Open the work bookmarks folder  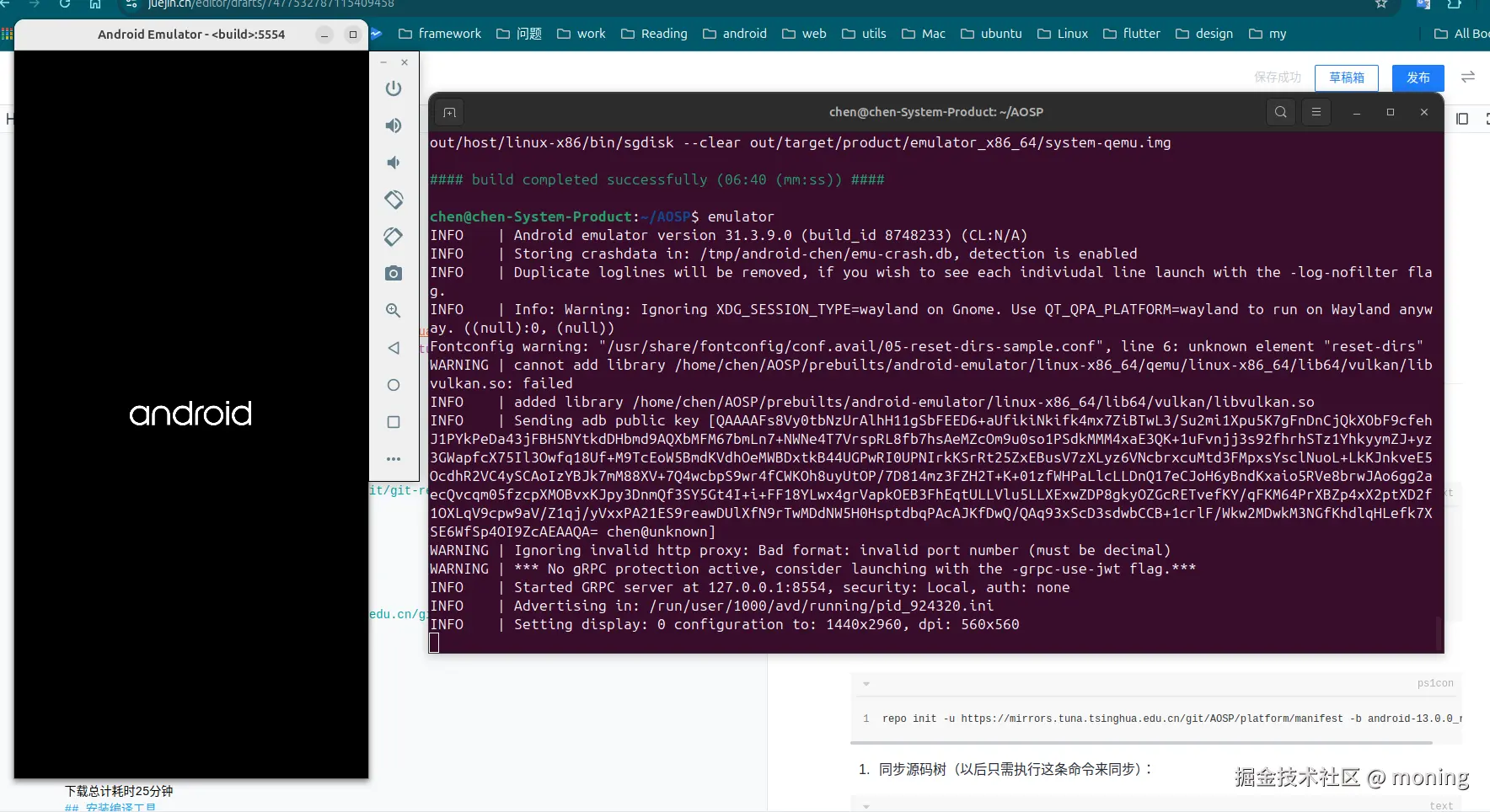pos(582,34)
